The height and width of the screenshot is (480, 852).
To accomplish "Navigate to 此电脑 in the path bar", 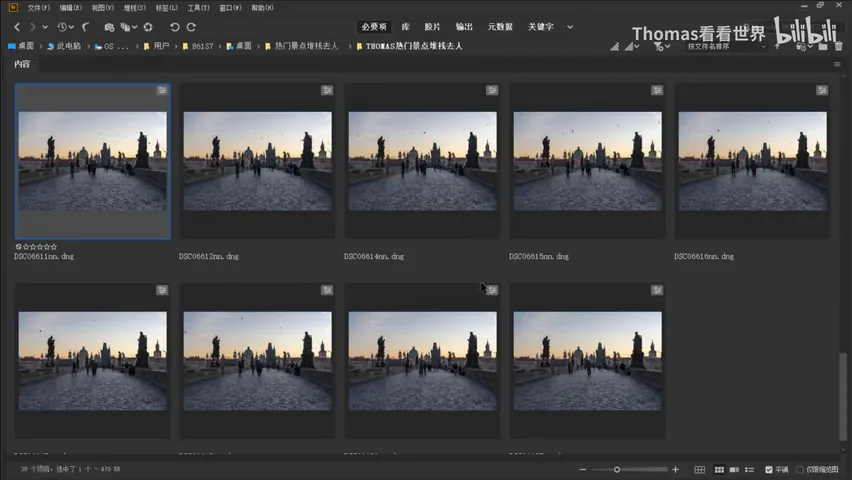I will coord(64,46).
